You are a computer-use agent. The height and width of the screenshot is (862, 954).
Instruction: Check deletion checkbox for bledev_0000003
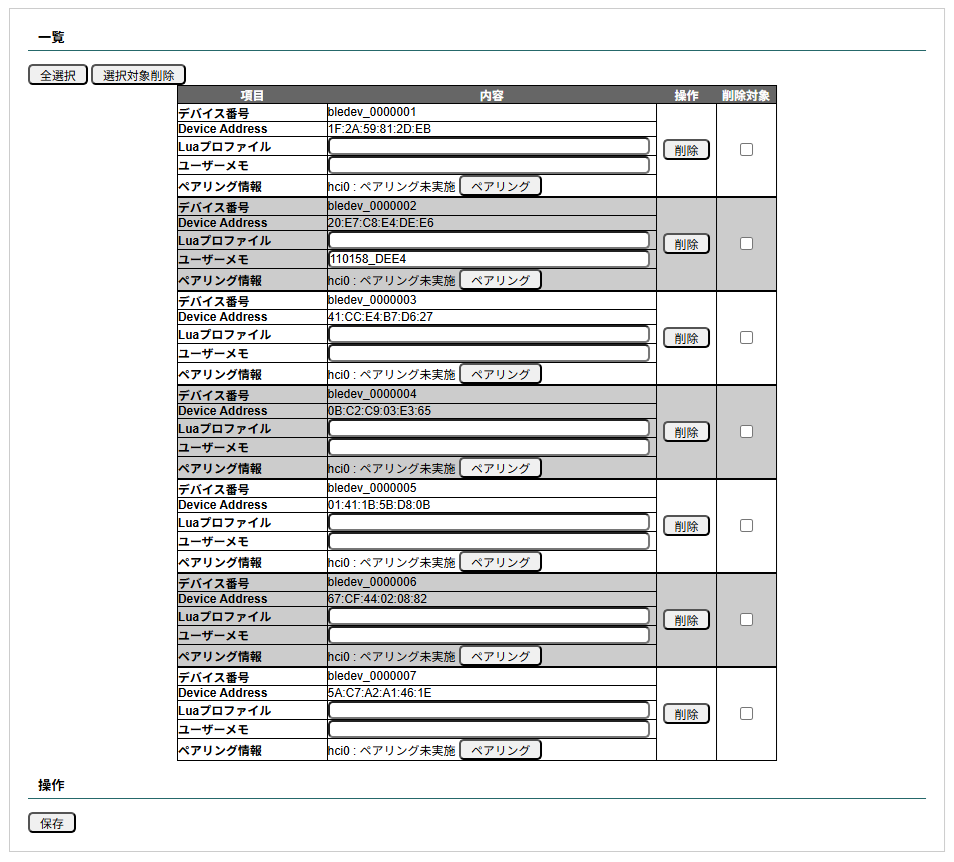pyautogui.click(x=747, y=338)
